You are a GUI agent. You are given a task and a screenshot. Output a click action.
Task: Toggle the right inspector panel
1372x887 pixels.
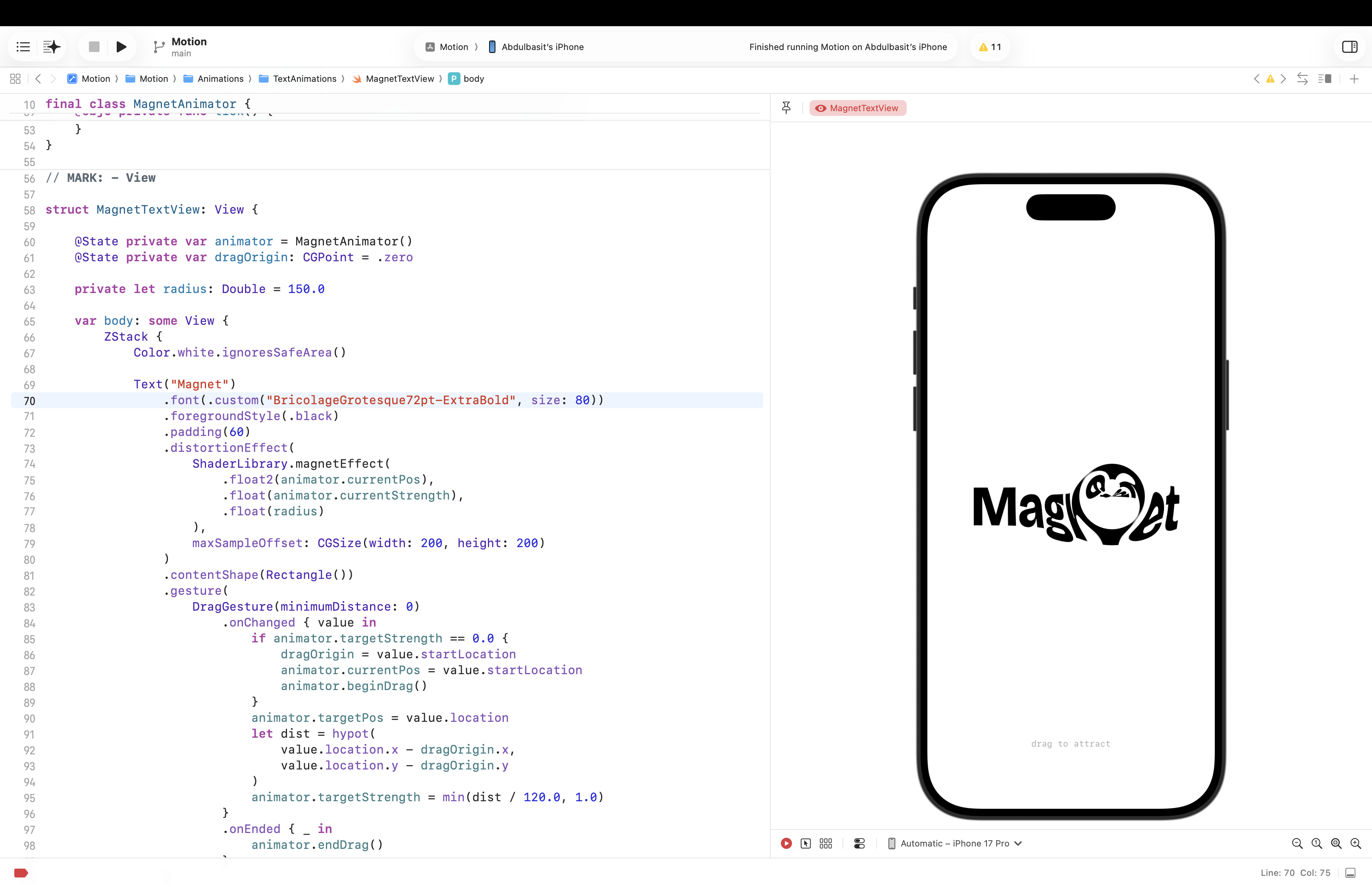pyautogui.click(x=1349, y=47)
